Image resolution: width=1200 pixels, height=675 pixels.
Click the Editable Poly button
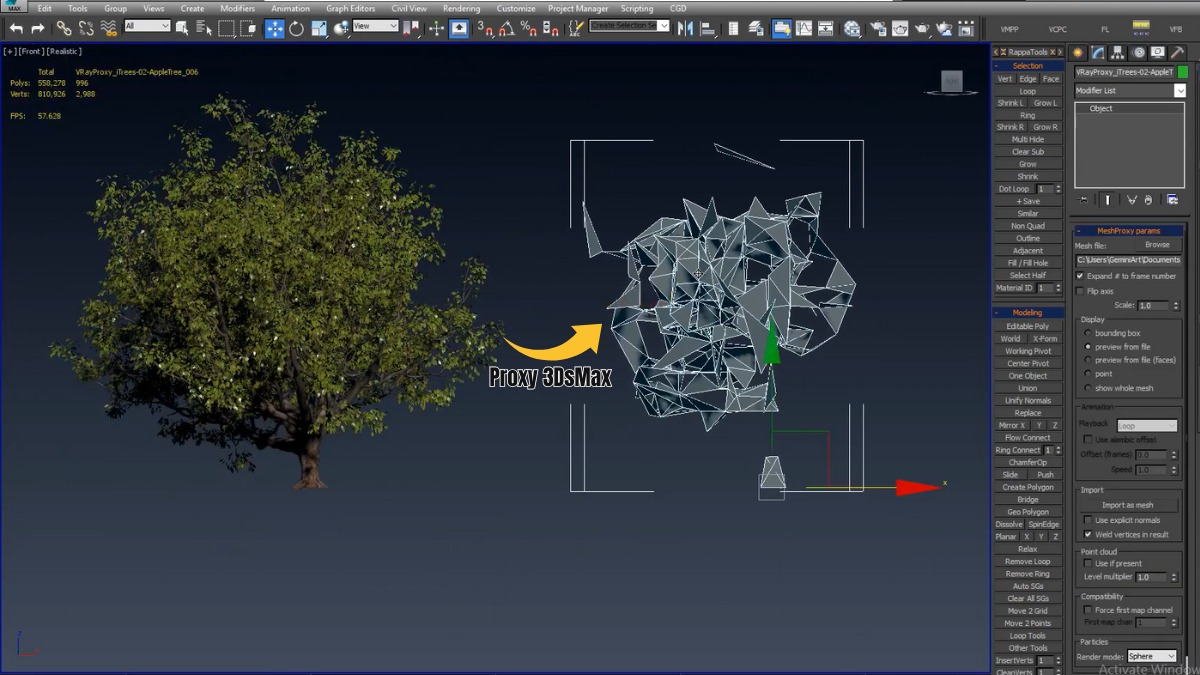coord(1027,326)
